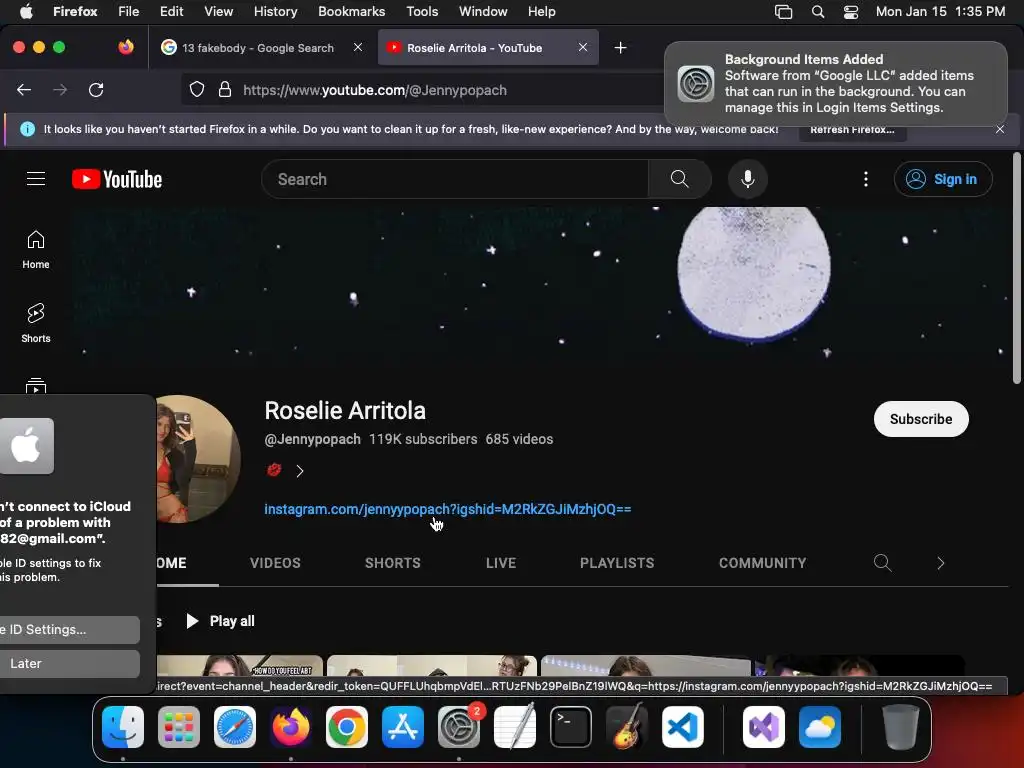Open the Tools menu
1024x768 pixels.
[x=422, y=12]
